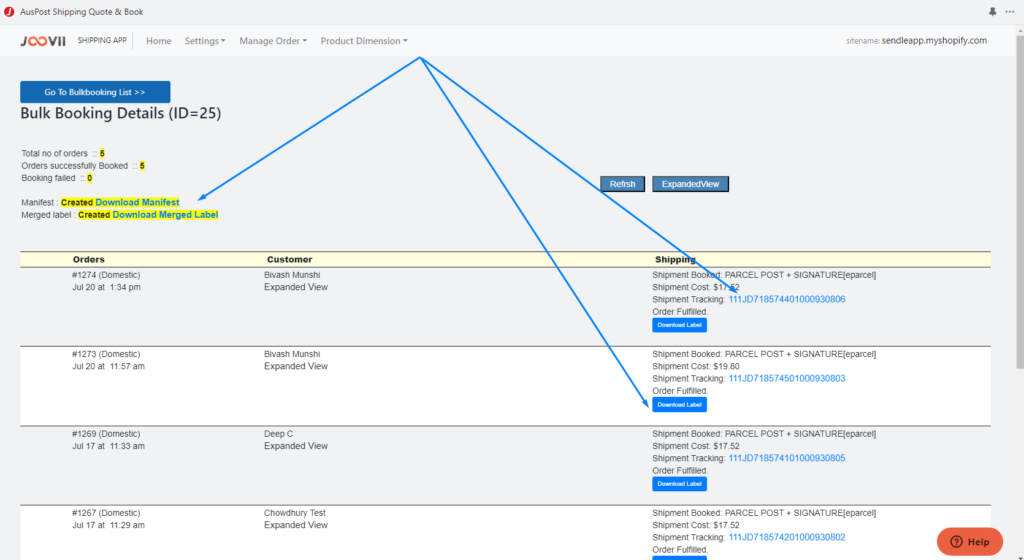Open tracking link ending 930806

click(787, 300)
